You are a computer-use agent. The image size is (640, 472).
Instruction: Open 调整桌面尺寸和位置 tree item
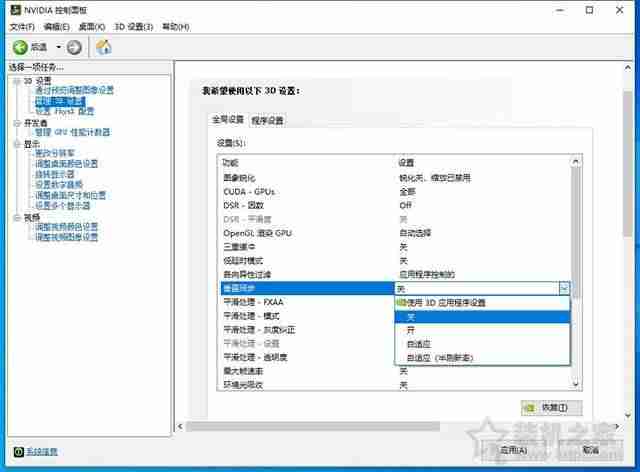click(71, 195)
